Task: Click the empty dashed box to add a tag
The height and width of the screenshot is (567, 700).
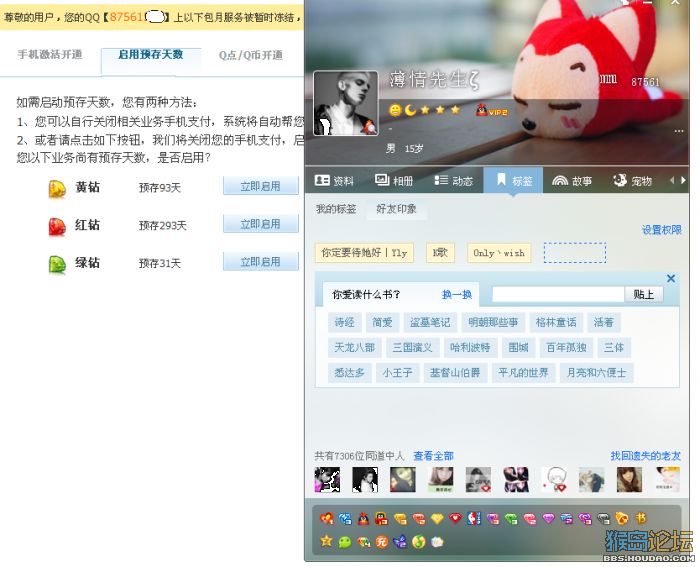Action: [x=575, y=253]
